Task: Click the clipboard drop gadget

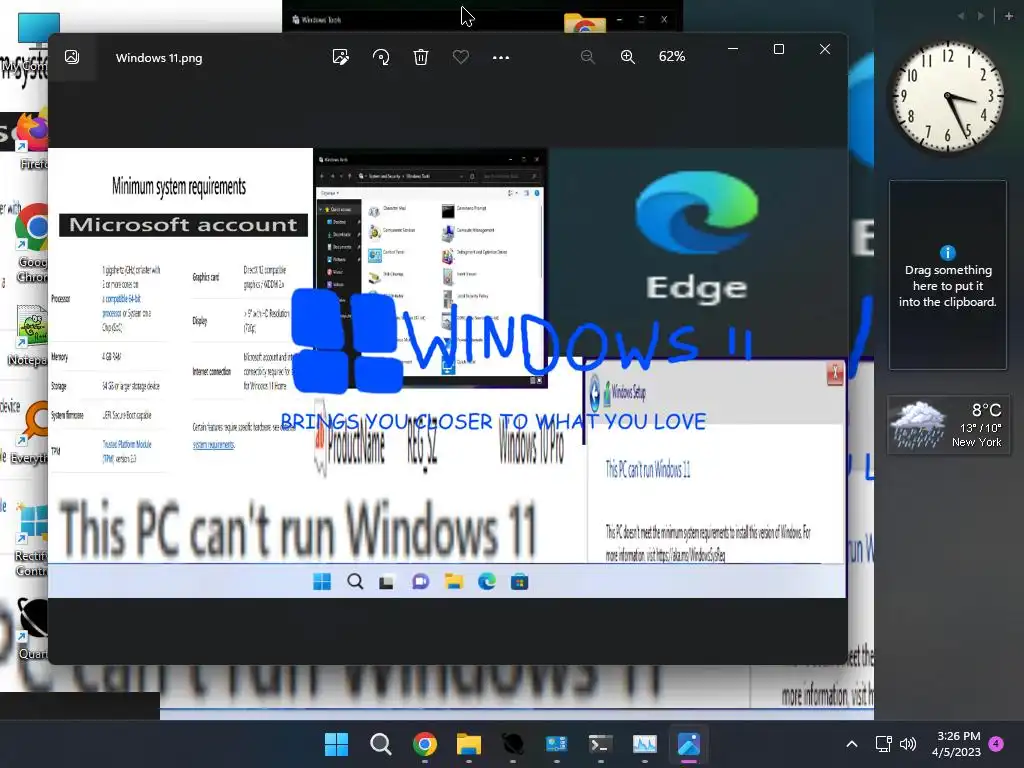Action: click(x=948, y=275)
